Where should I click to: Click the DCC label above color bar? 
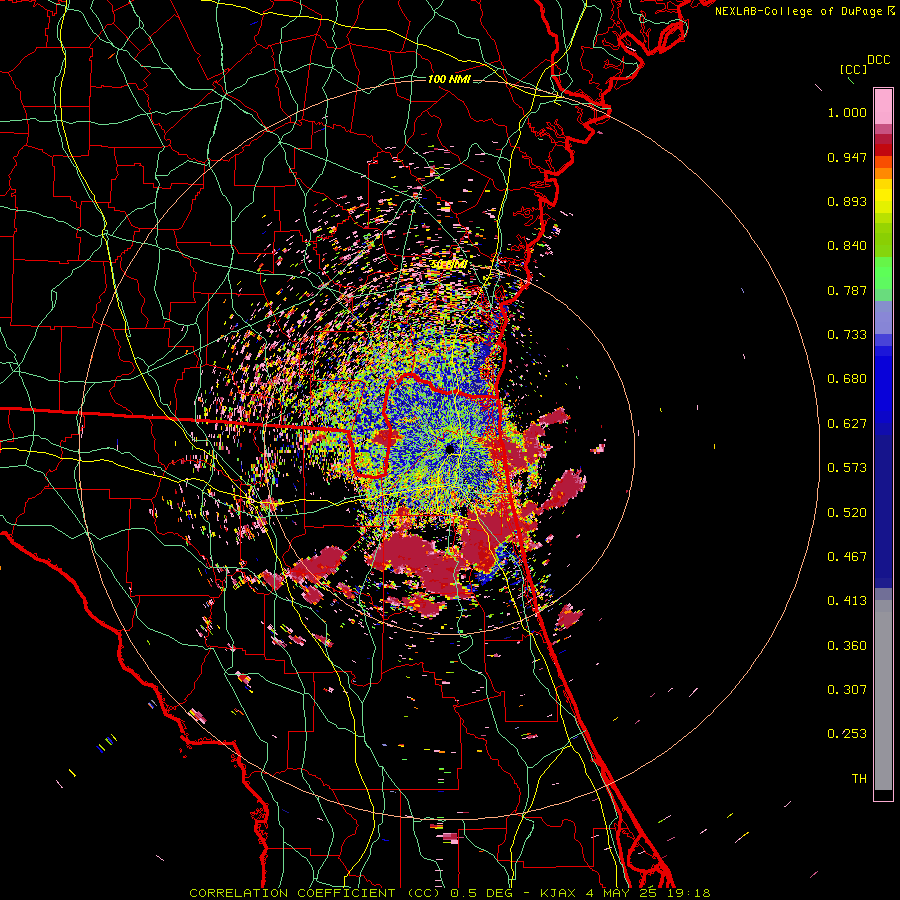pyautogui.click(x=878, y=60)
